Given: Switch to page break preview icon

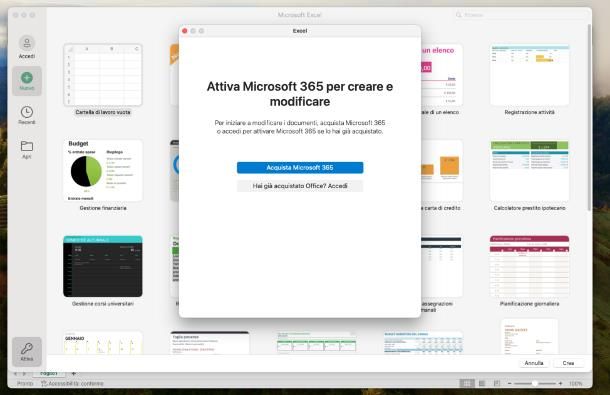Looking at the screenshot, I should (x=497, y=383).
